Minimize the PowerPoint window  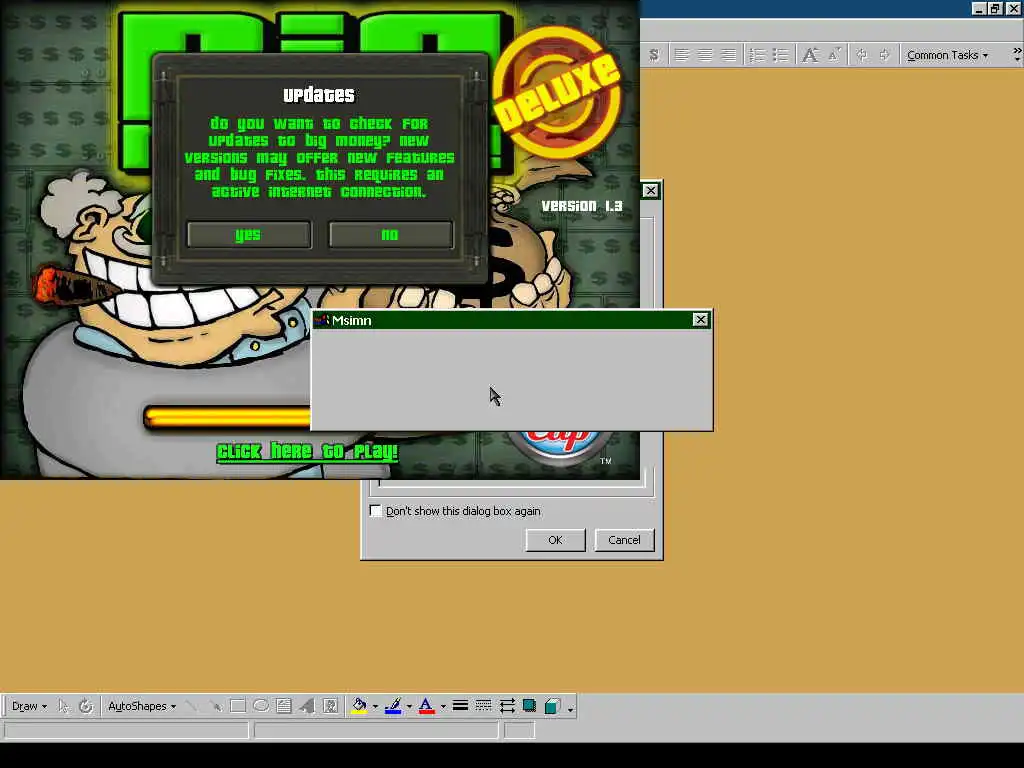pyautogui.click(x=979, y=8)
